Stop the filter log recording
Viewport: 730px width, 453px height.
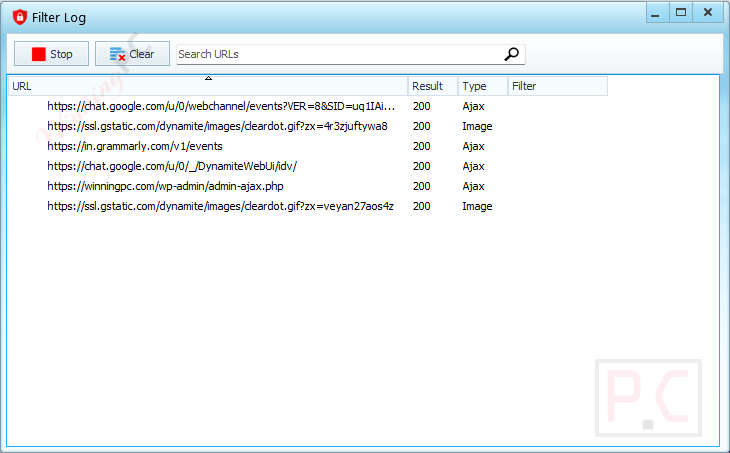click(51, 54)
